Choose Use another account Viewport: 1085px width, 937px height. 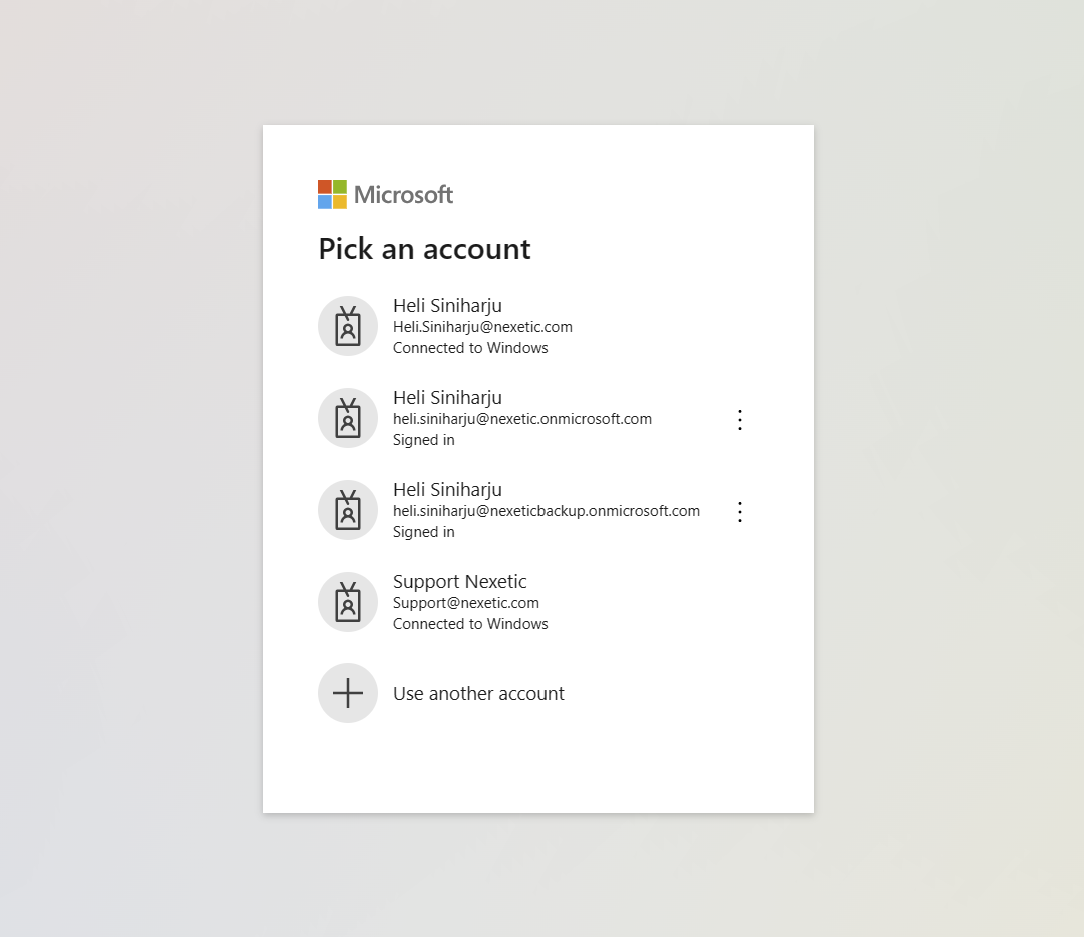coord(479,693)
